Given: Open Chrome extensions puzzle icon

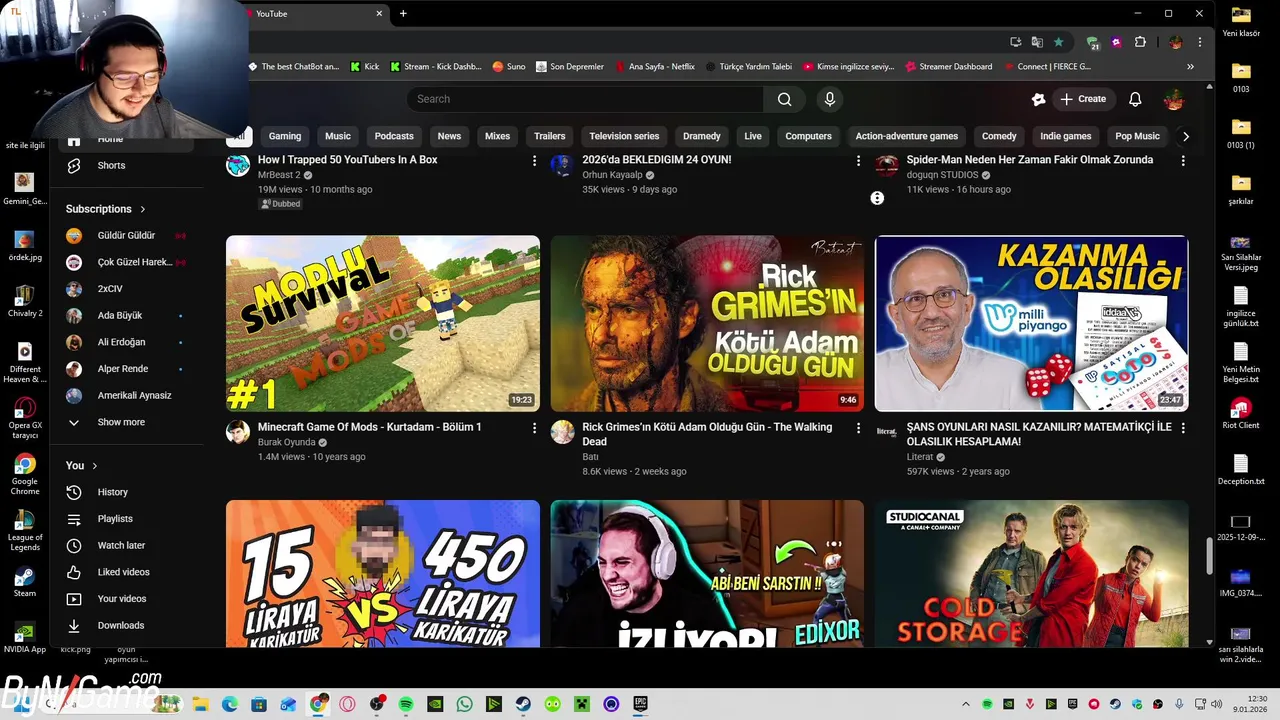Looking at the screenshot, I should (x=1140, y=42).
